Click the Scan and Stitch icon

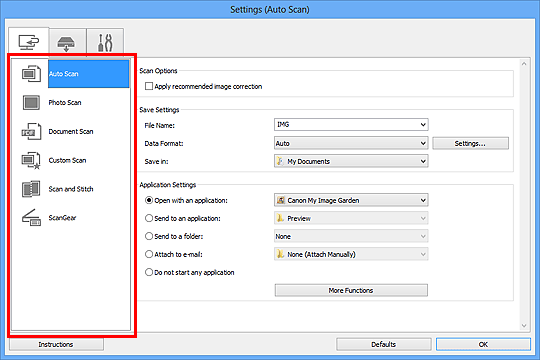click(31, 189)
